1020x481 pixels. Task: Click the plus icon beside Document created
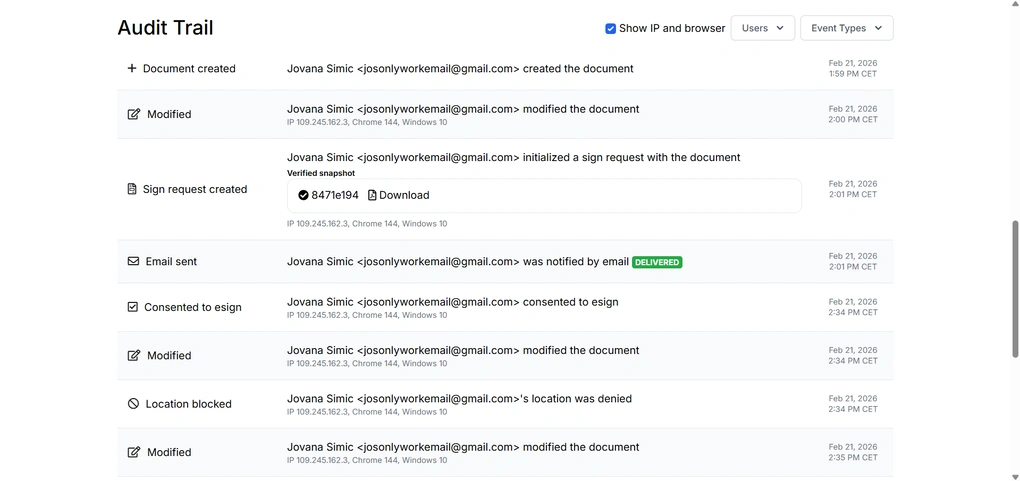tap(131, 68)
